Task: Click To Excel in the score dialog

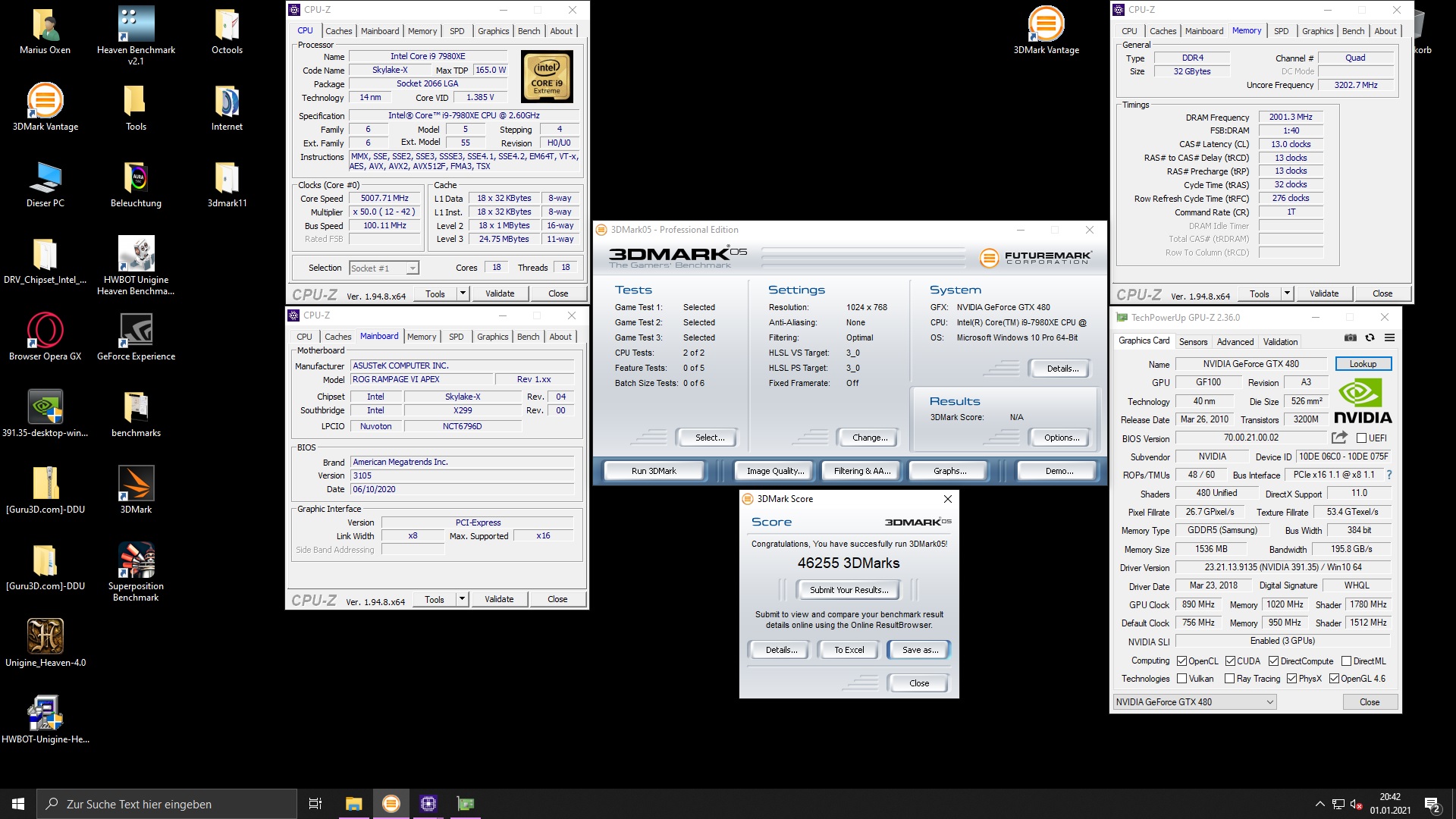Action: 849,650
